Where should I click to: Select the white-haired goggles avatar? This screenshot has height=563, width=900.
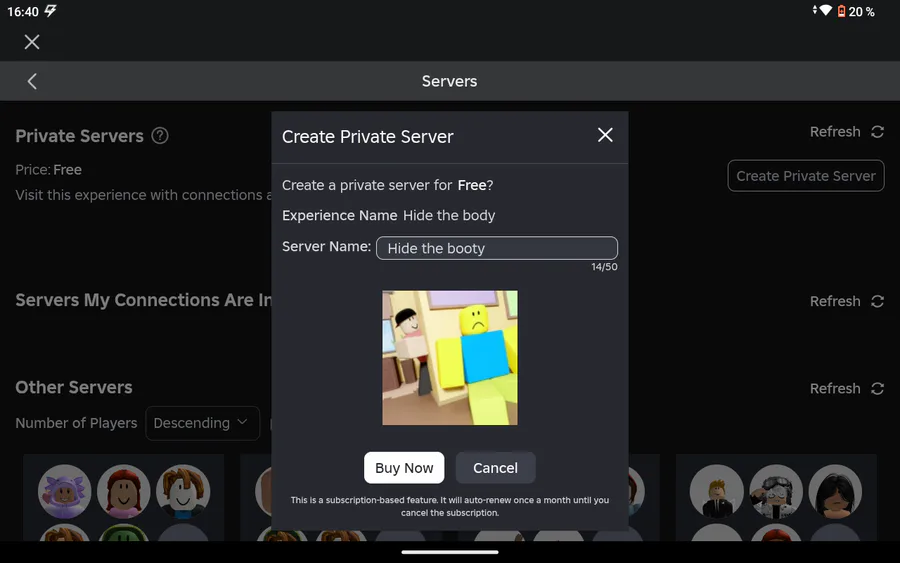776,492
